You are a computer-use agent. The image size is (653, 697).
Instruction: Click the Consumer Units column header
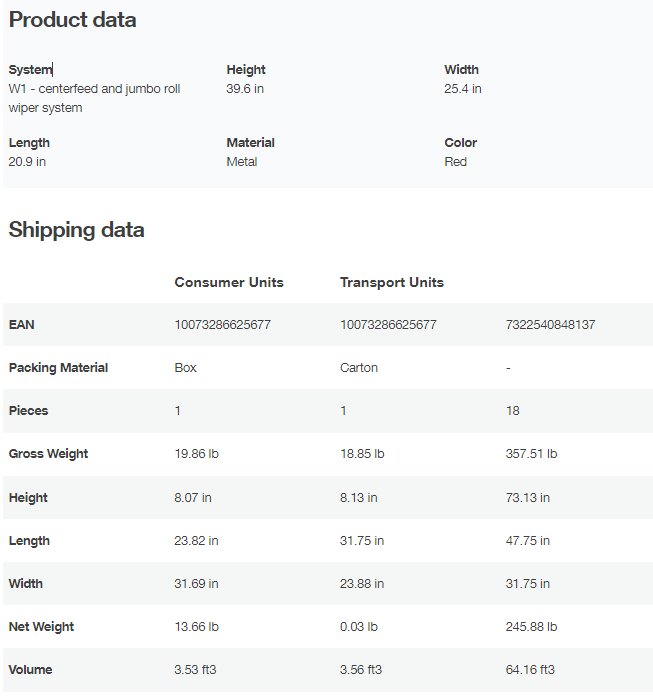click(229, 283)
